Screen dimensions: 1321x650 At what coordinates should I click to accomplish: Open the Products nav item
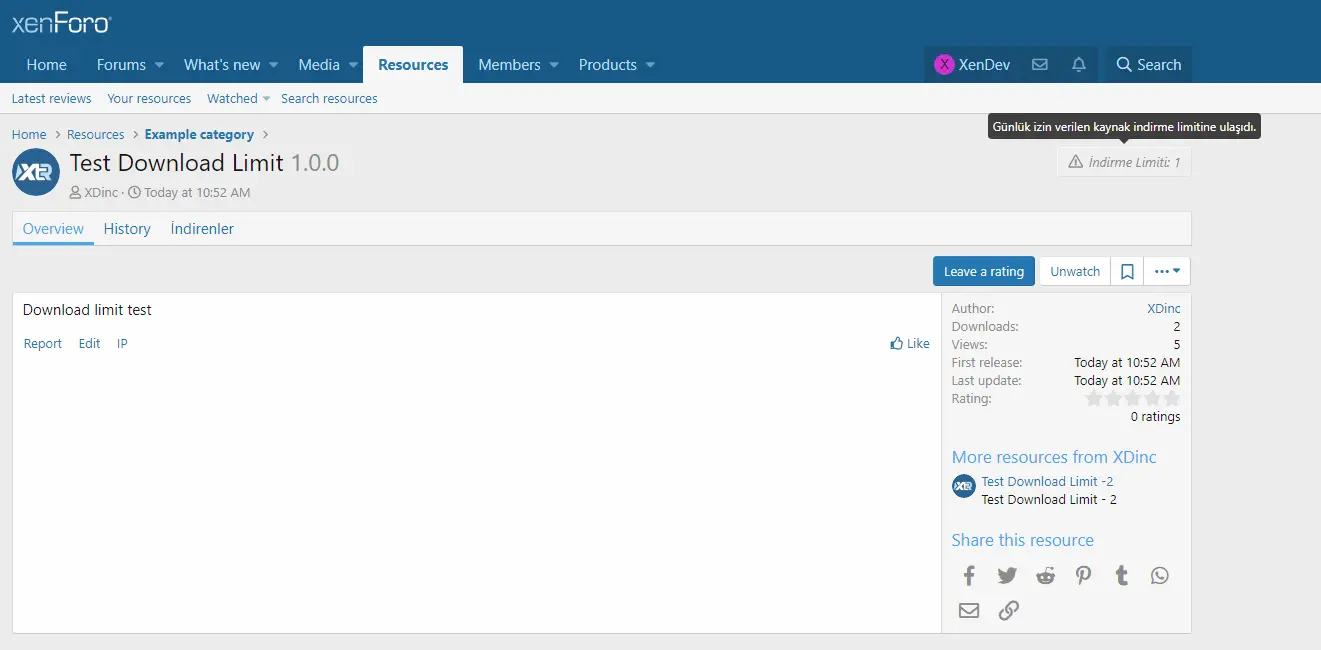[x=608, y=65]
